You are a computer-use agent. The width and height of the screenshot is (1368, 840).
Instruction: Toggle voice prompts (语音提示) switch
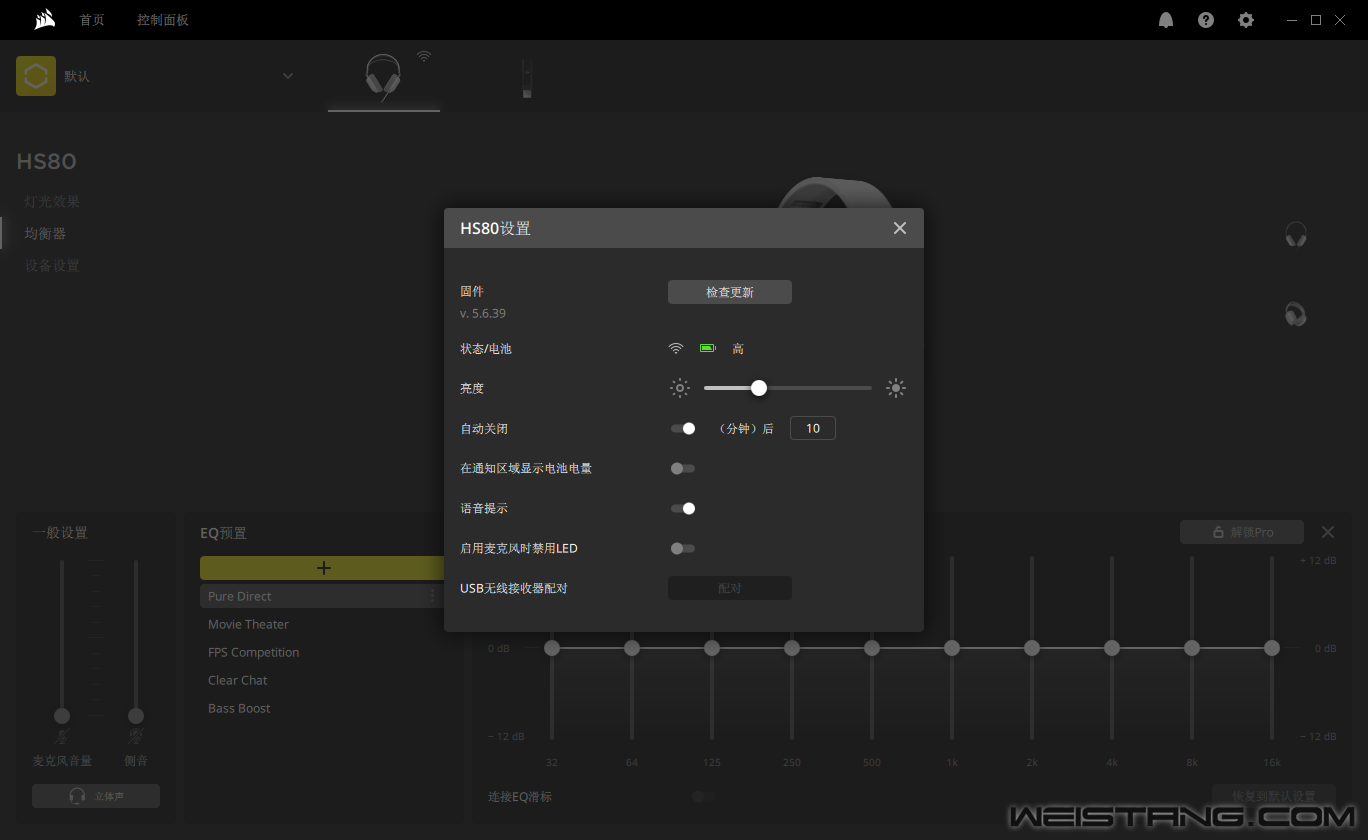(x=683, y=508)
